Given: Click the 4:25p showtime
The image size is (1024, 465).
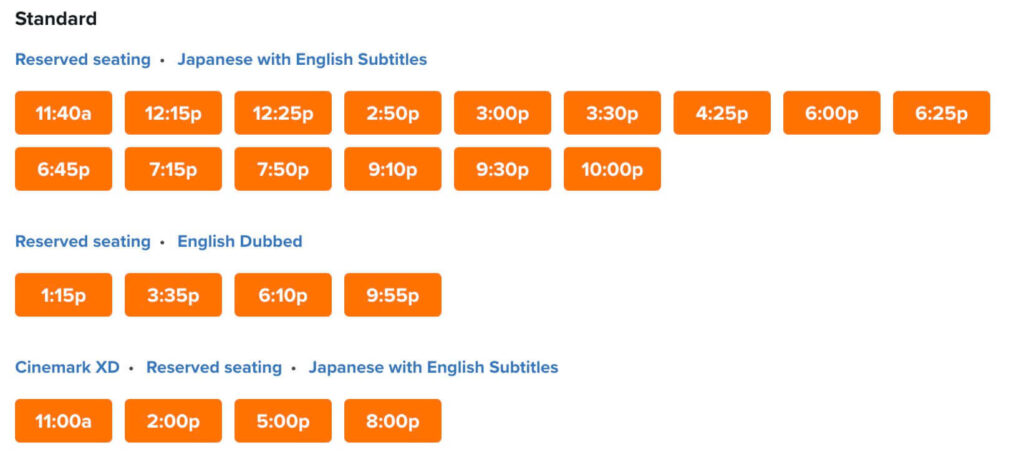Looking at the screenshot, I should (722, 113).
